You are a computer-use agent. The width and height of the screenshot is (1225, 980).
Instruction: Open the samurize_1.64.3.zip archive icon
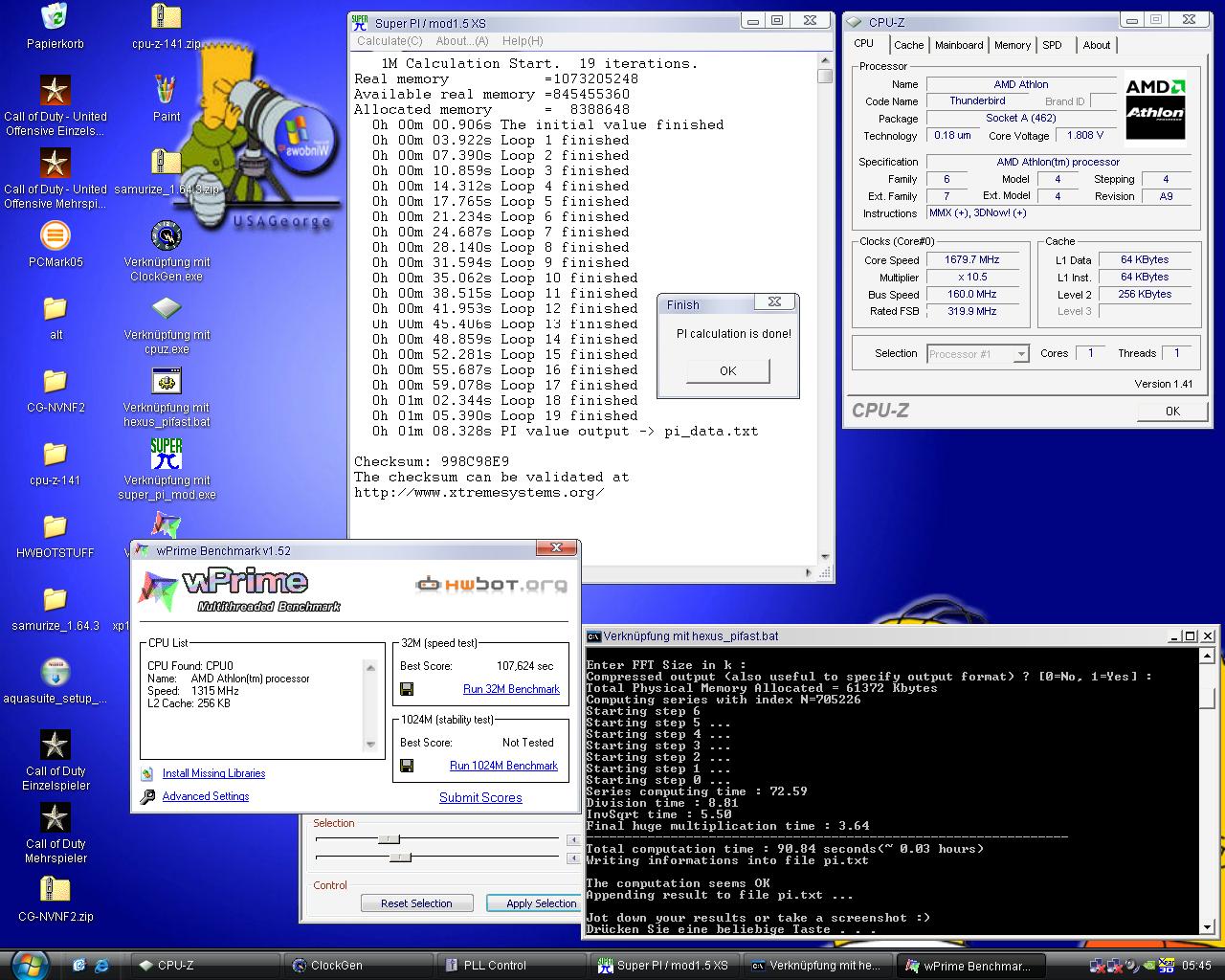click(167, 163)
